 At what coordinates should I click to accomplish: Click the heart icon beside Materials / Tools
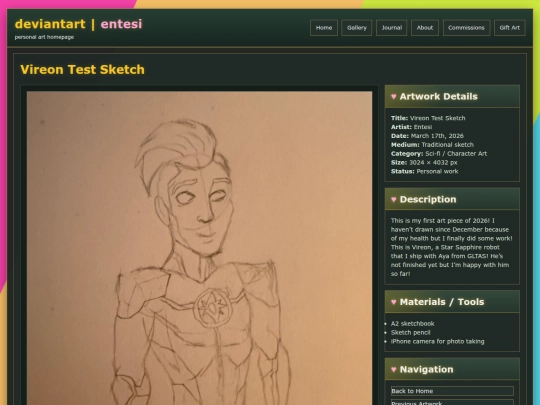pos(394,302)
